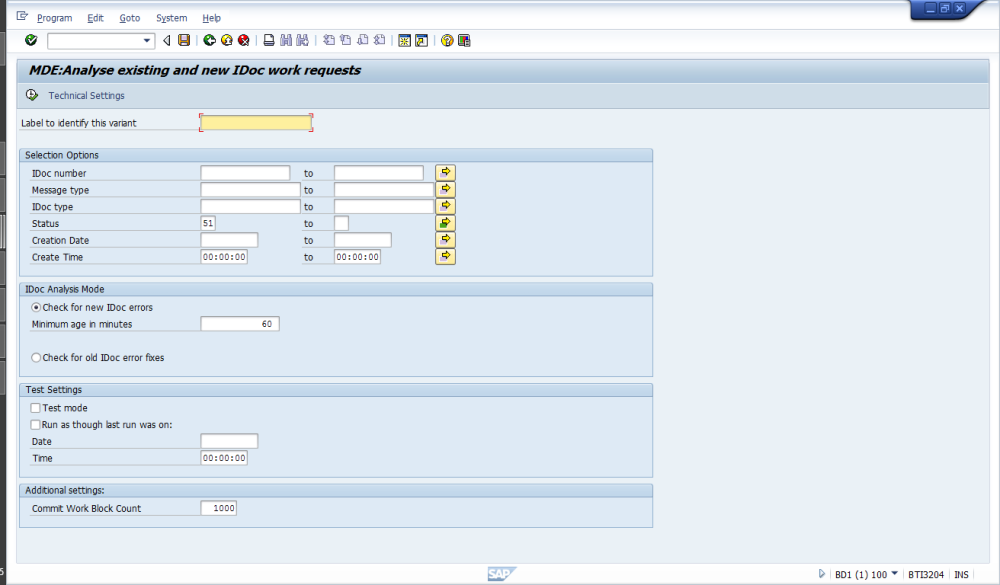Click the Previous Page icon
This screenshot has width=1000, height=585.
(x=346, y=40)
